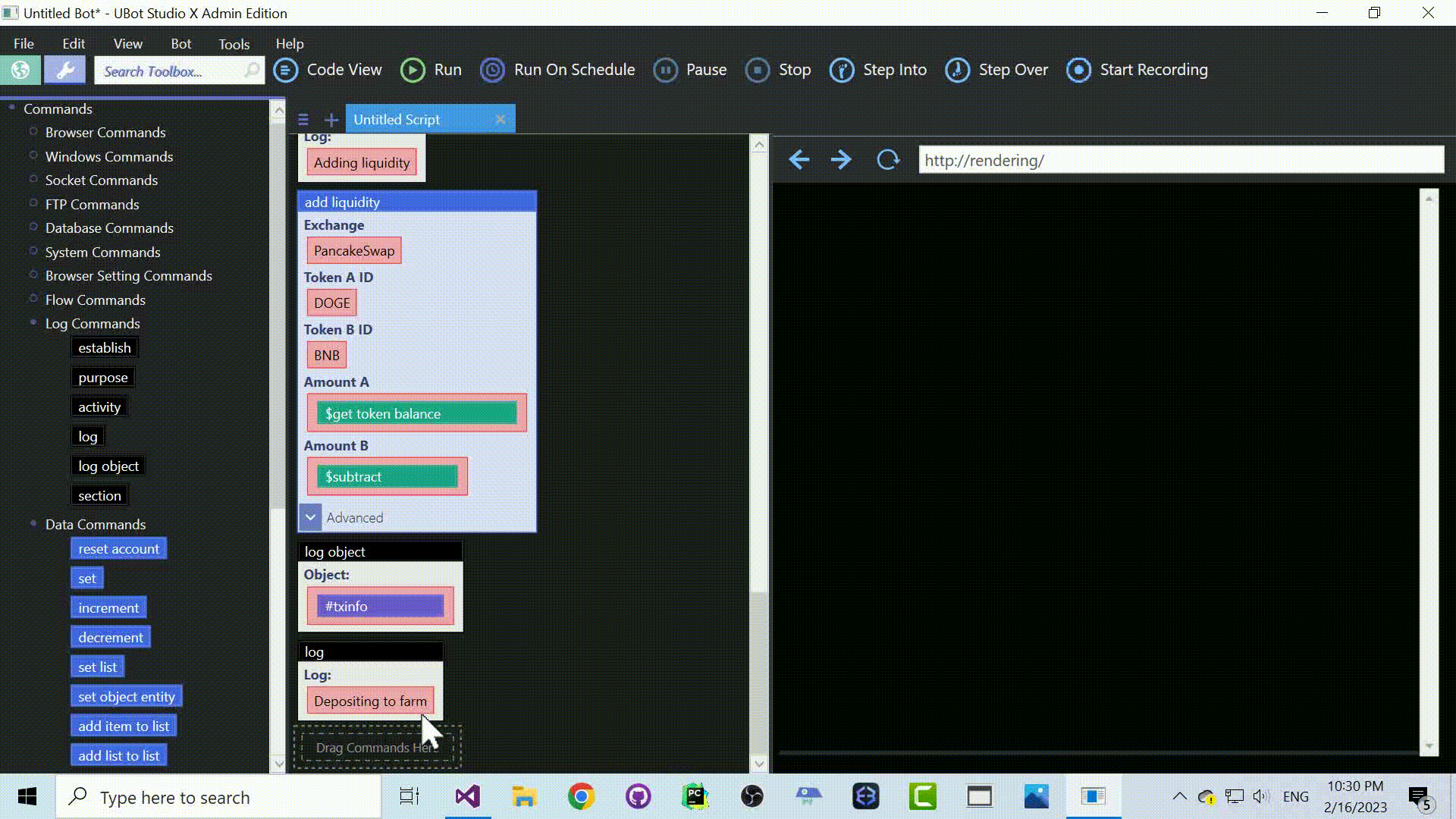
Task: Select the log object toolbox command
Action: 108,466
